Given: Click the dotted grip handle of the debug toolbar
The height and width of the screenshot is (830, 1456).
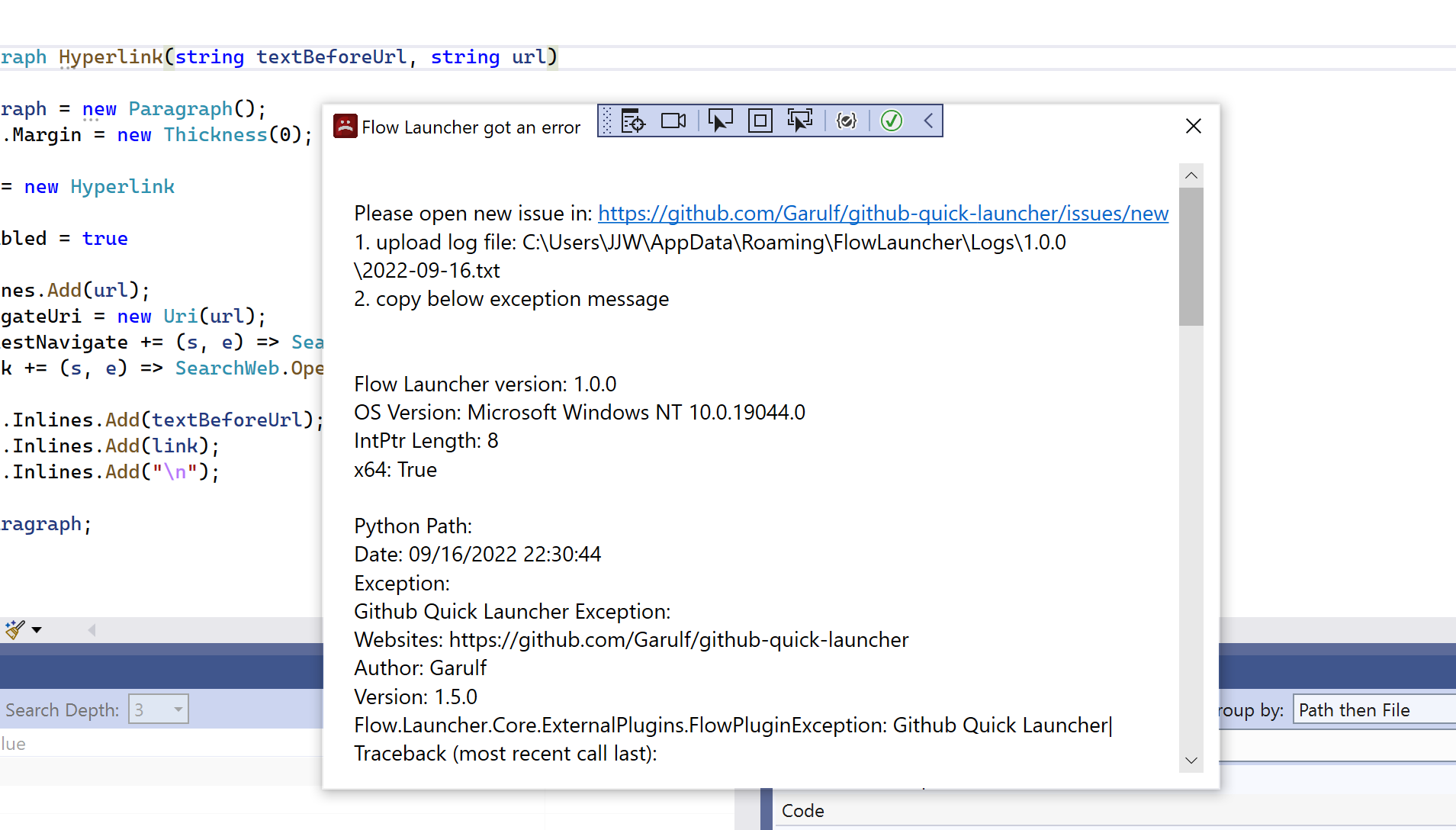Looking at the screenshot, I should point(607,121).
